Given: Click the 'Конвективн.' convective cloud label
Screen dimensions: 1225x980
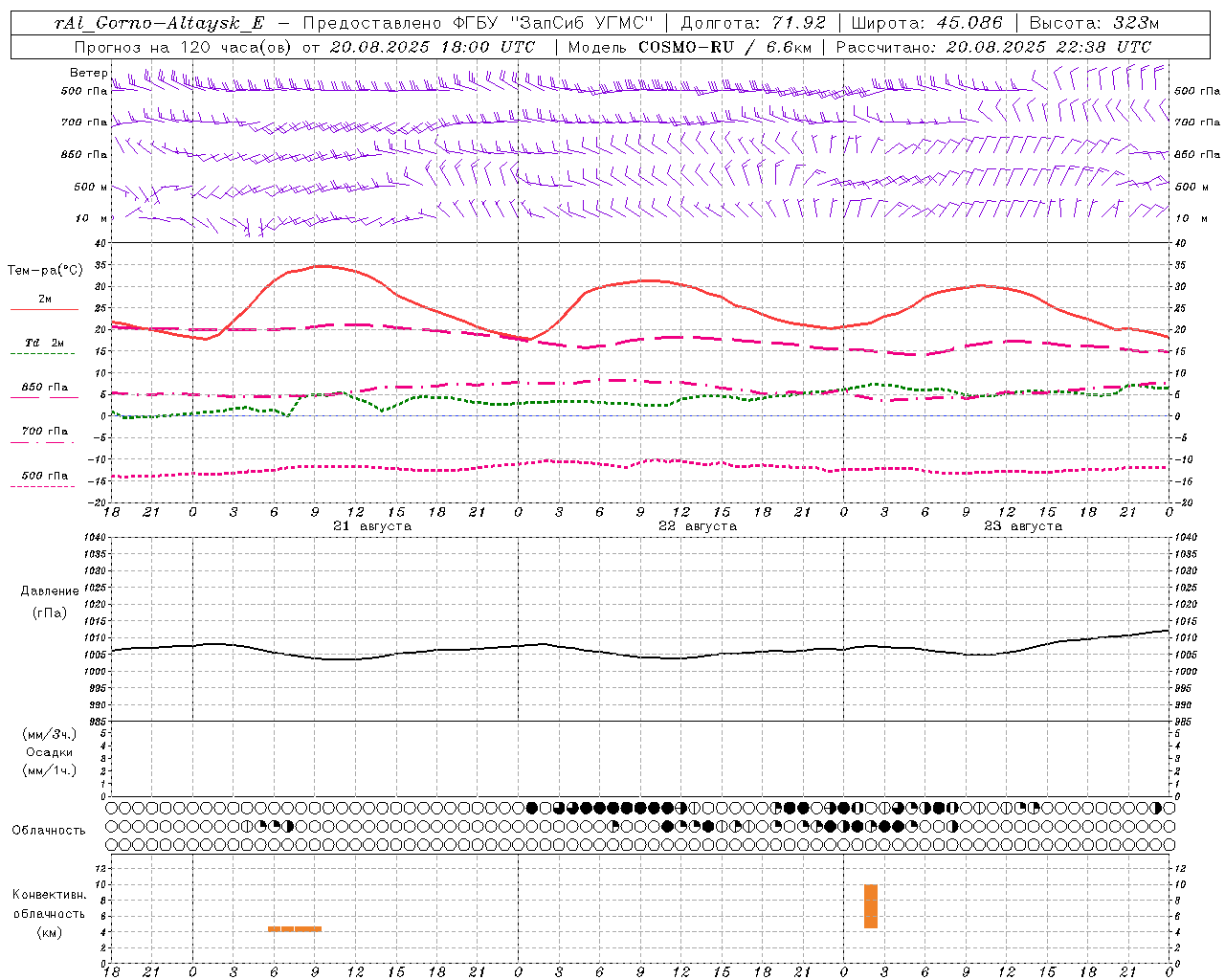Looking at the screenshot, I should click(x=50, y=895).
